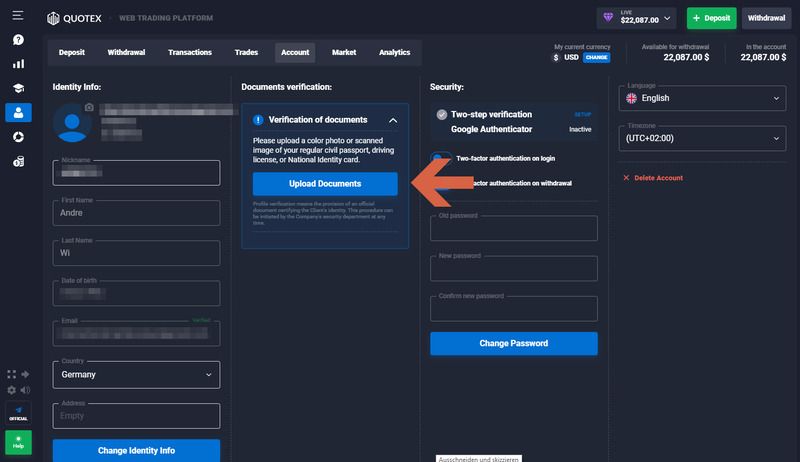
Task: Click the red X delete icon
Action: [626, 178]
